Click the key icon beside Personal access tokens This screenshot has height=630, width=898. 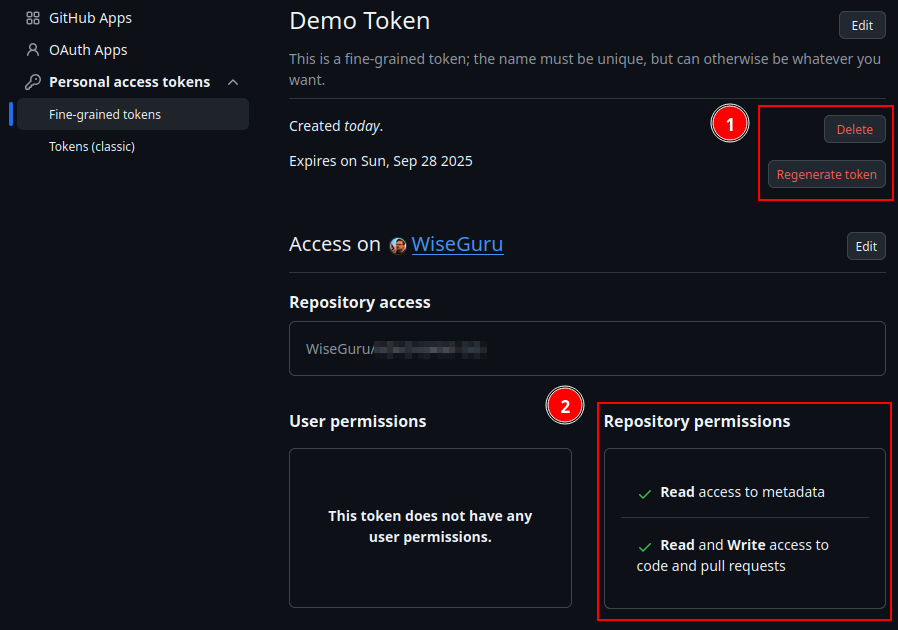pyautogui.click(x=33, y=82)
